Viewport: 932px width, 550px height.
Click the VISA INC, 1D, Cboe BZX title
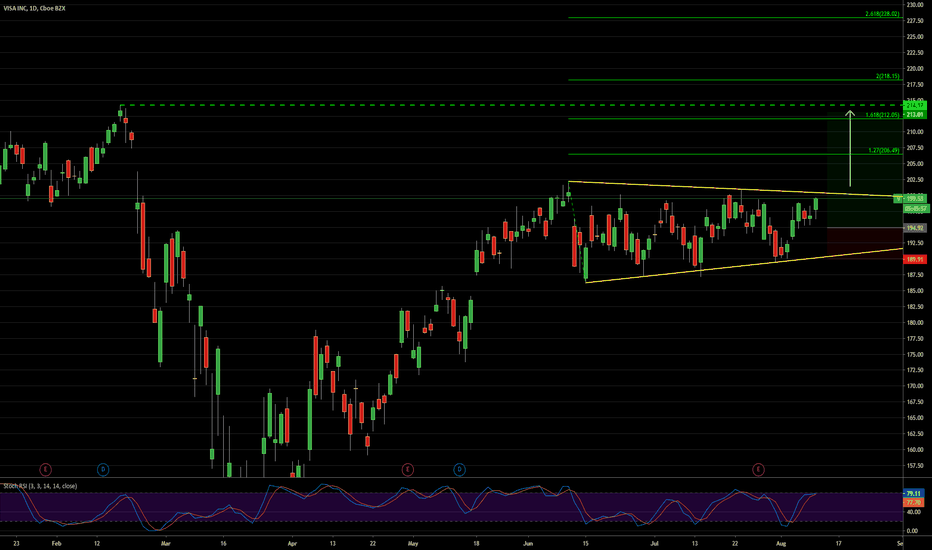tap(34, 8)
